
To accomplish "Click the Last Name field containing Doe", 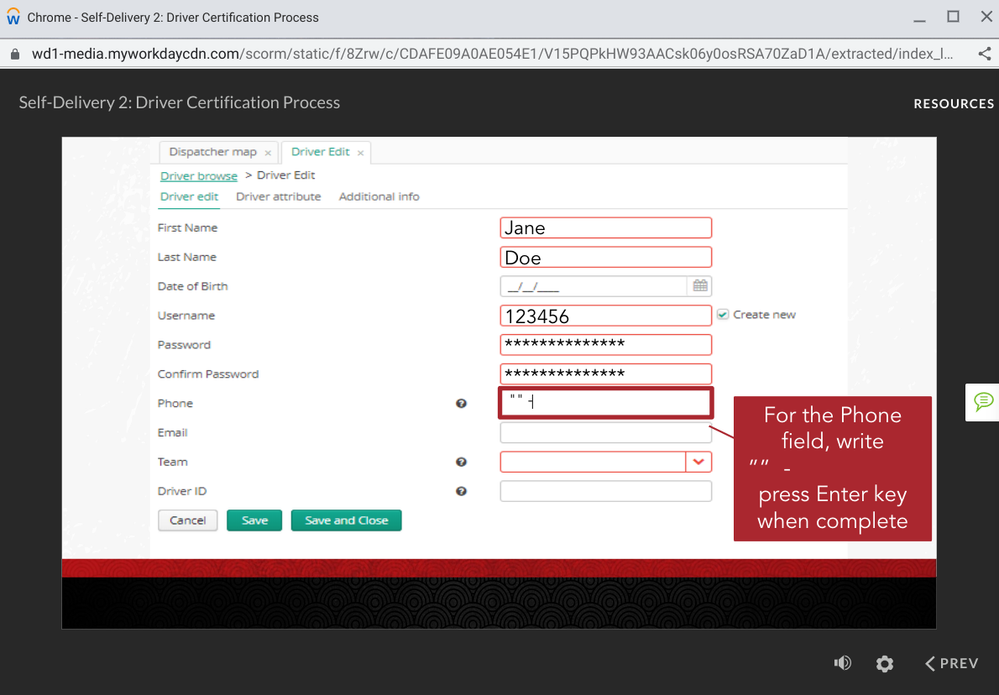I will tap(605, 257).
